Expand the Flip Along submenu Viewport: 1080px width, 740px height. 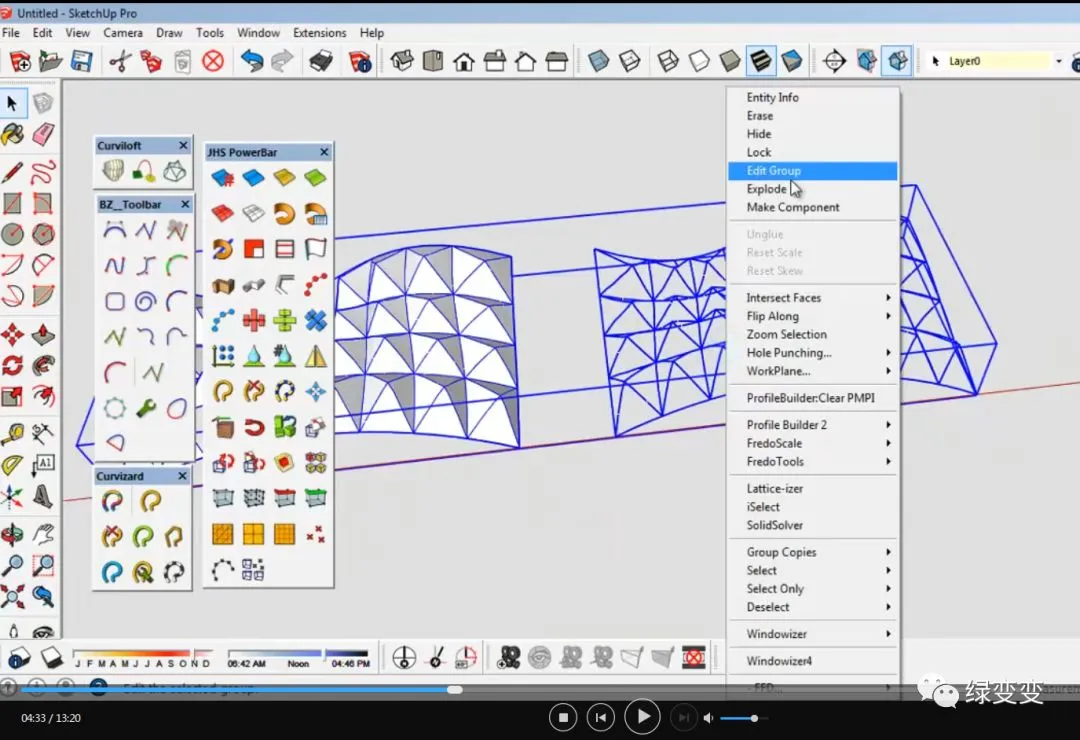point(813,316)
